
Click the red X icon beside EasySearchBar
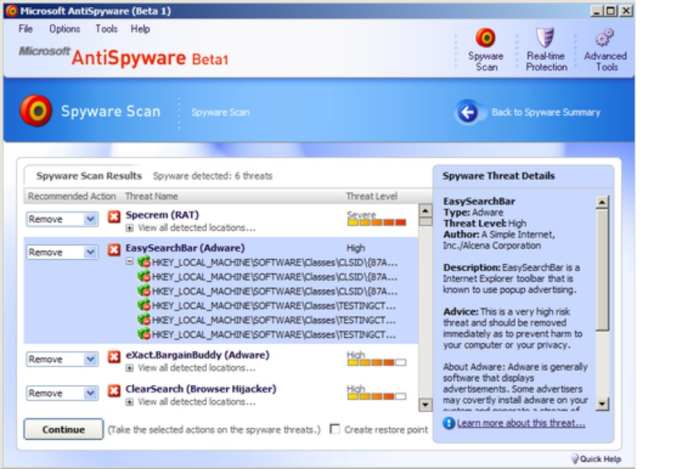click(x=114, y=250)
